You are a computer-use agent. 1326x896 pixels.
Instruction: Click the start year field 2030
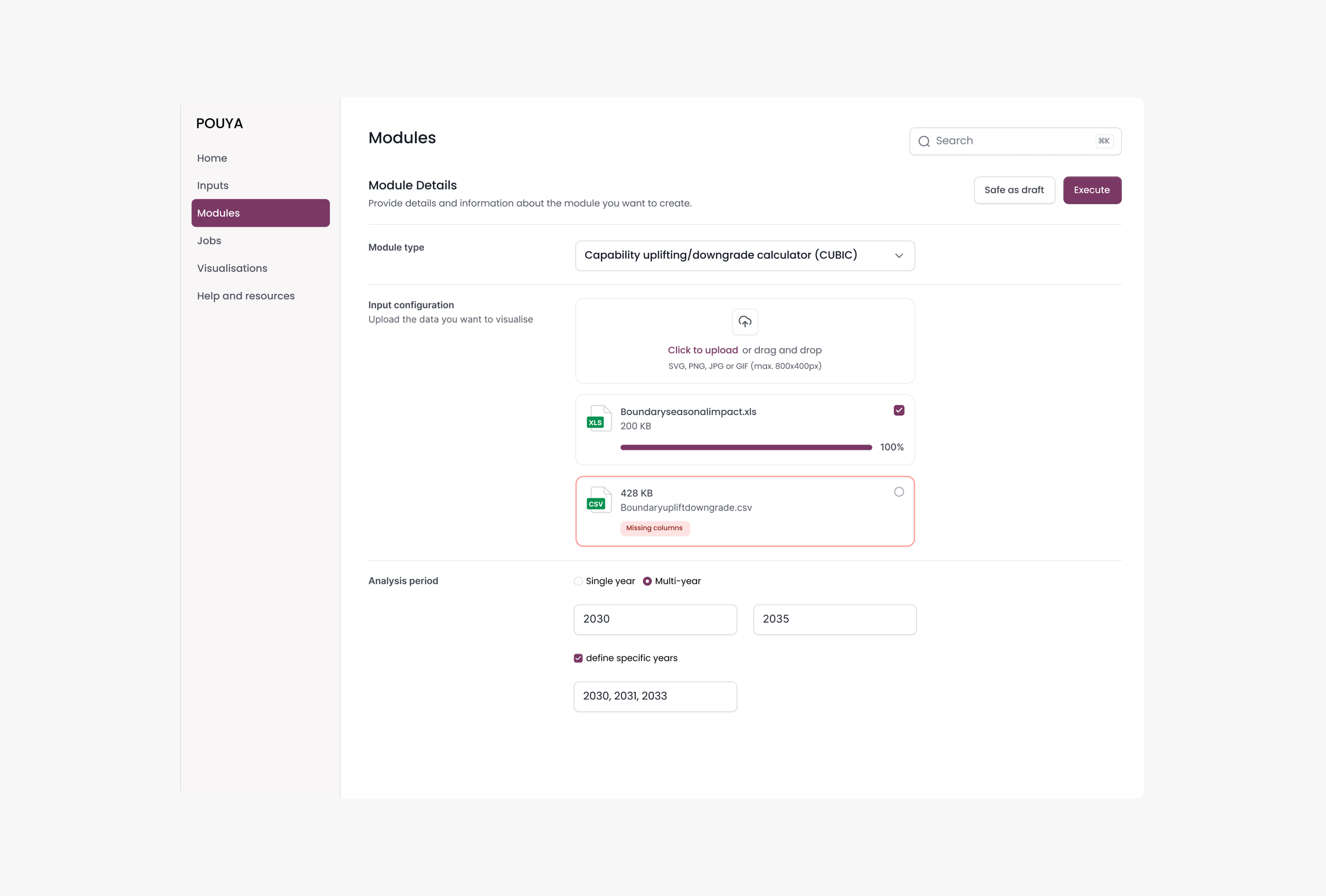pos(655,619)
